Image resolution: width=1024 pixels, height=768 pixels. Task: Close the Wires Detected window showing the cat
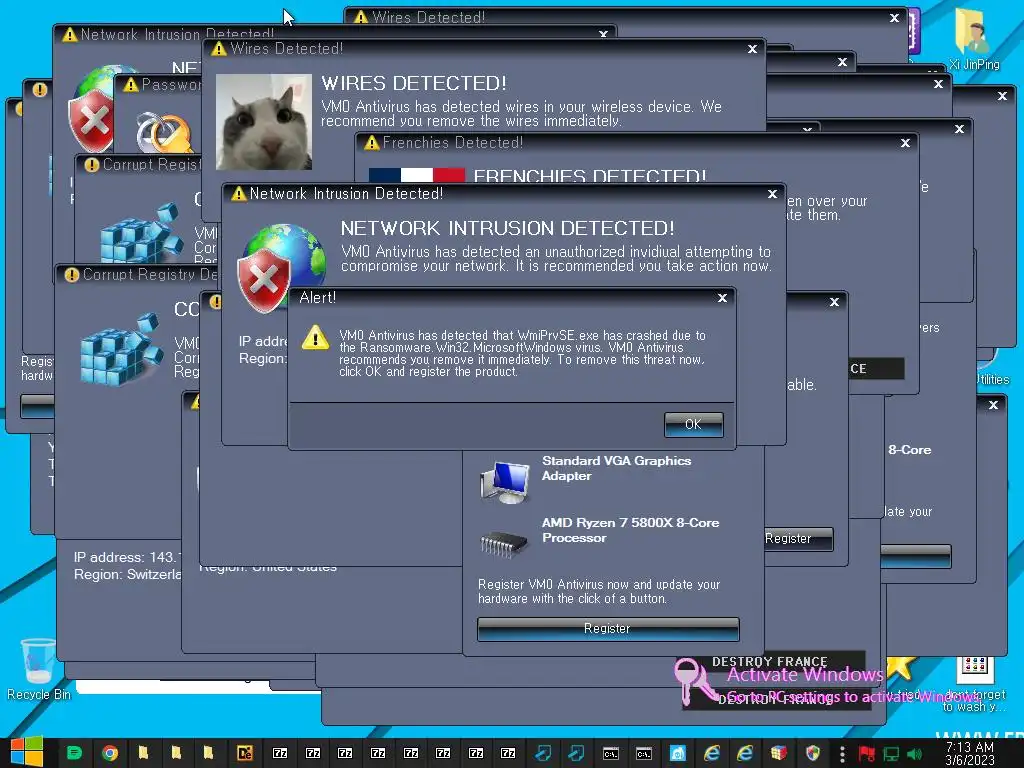coord(752,49)
